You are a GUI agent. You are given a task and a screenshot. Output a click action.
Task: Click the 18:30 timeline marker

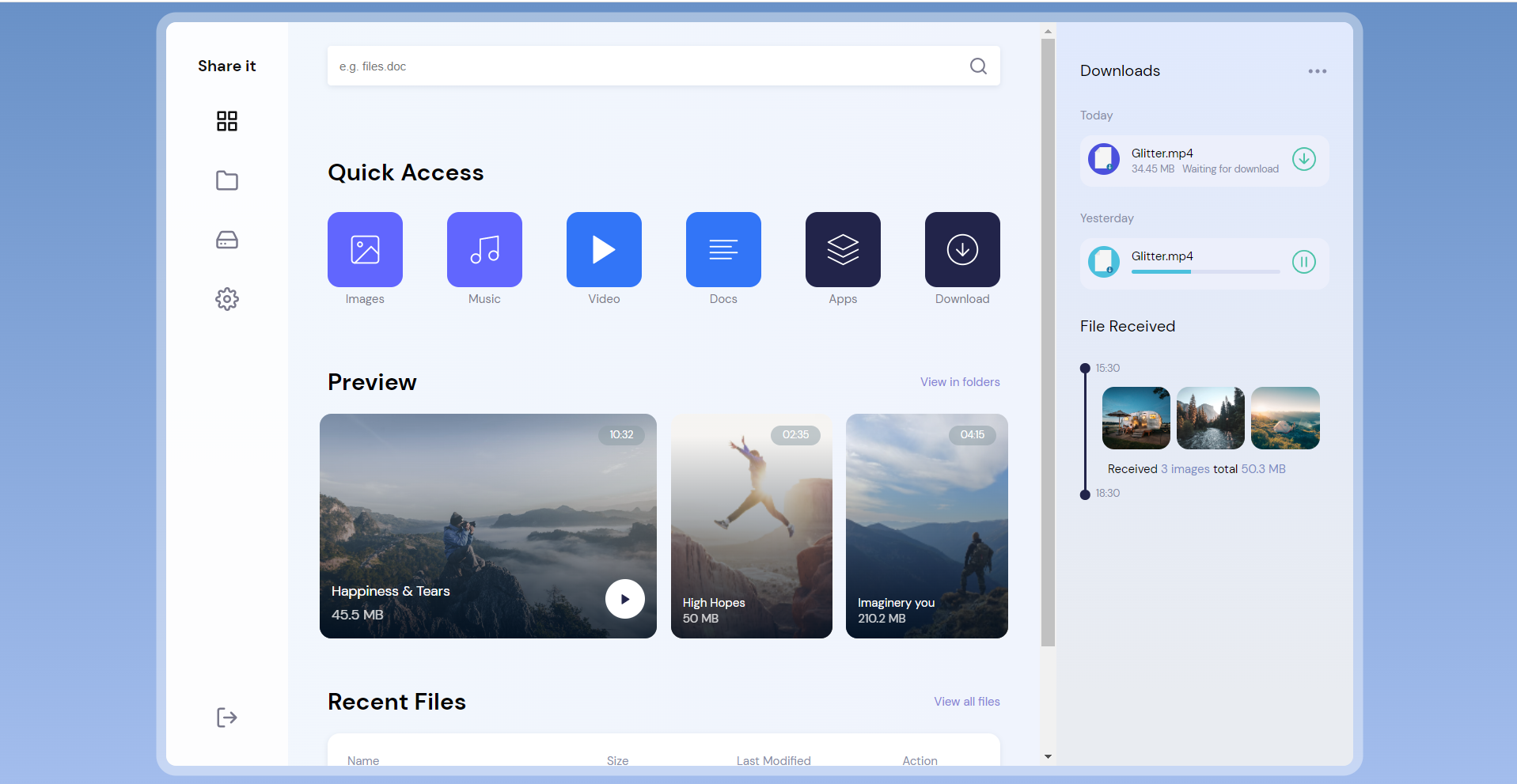point(1085,494)
